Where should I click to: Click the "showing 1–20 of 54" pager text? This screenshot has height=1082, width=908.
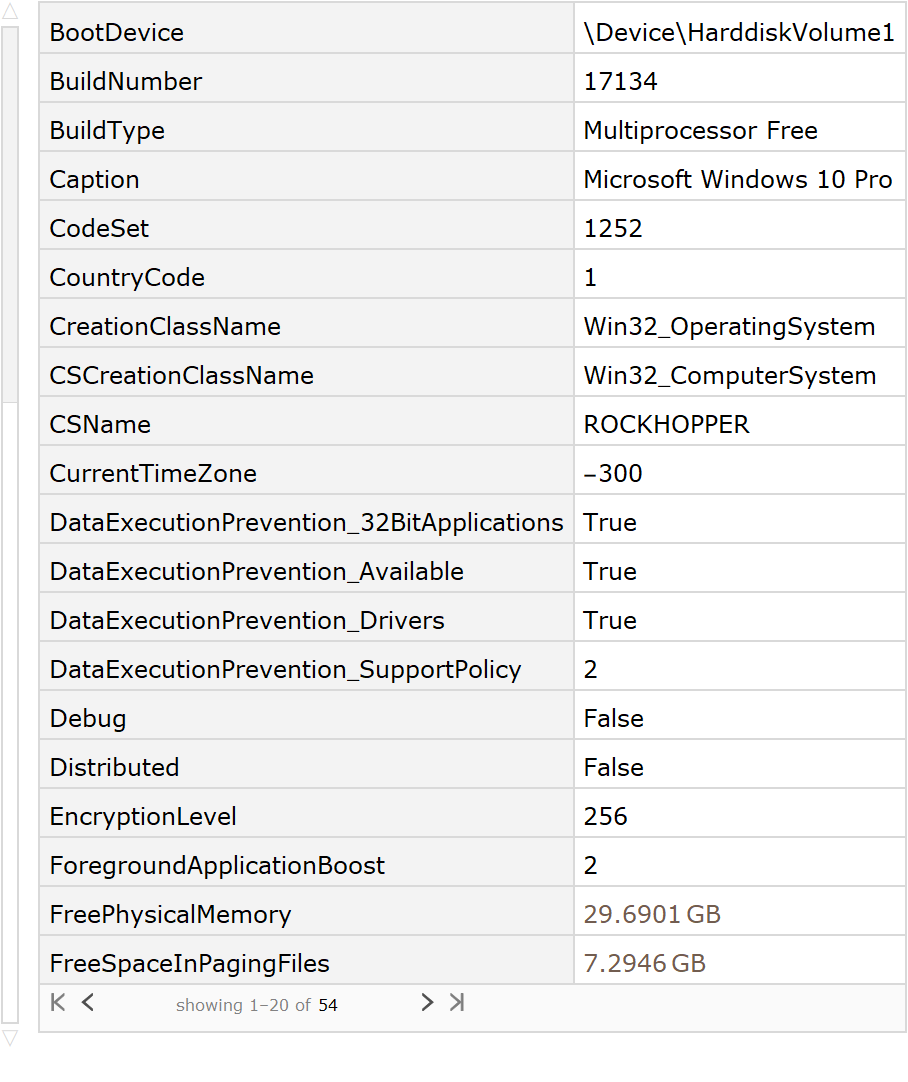coord(257,1005)
